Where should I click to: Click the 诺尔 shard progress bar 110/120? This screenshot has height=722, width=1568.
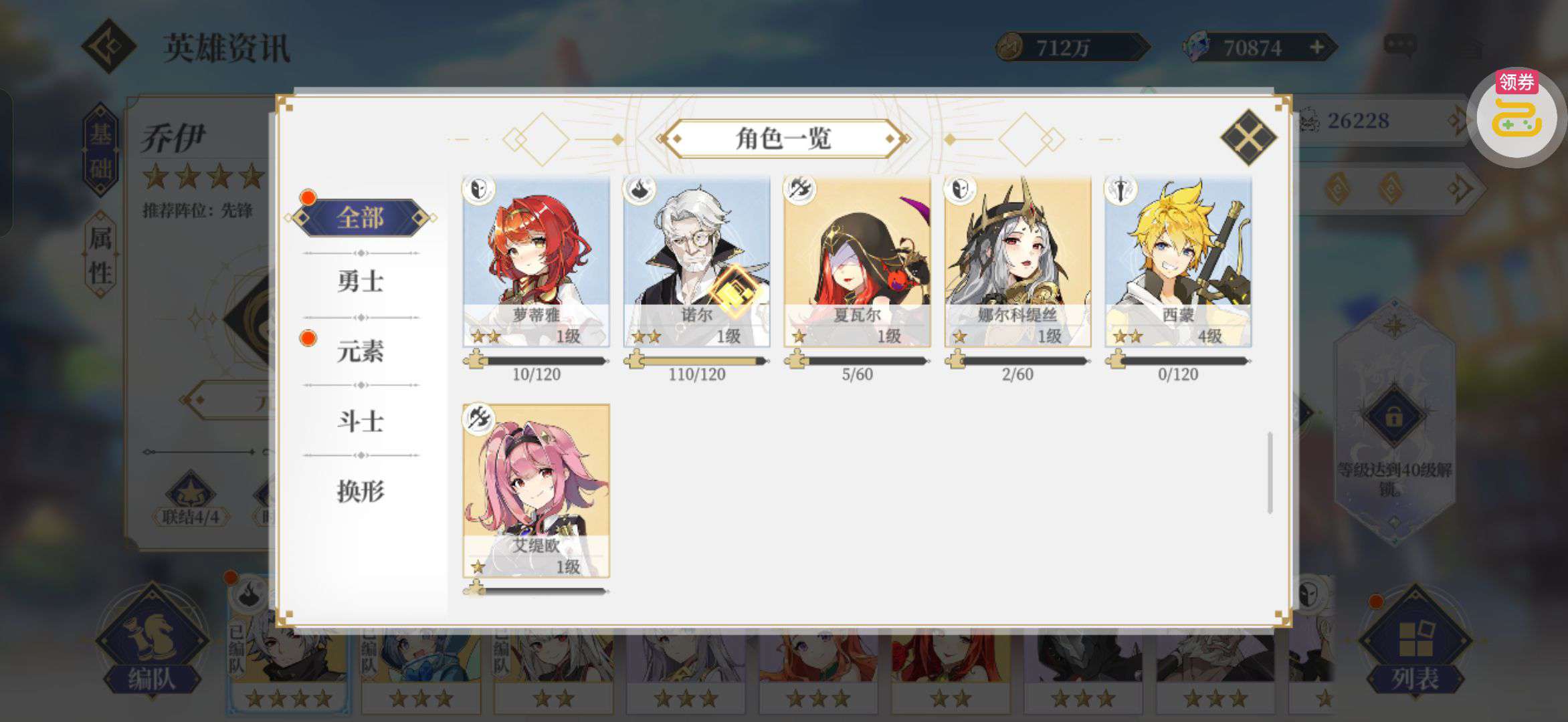696,361
